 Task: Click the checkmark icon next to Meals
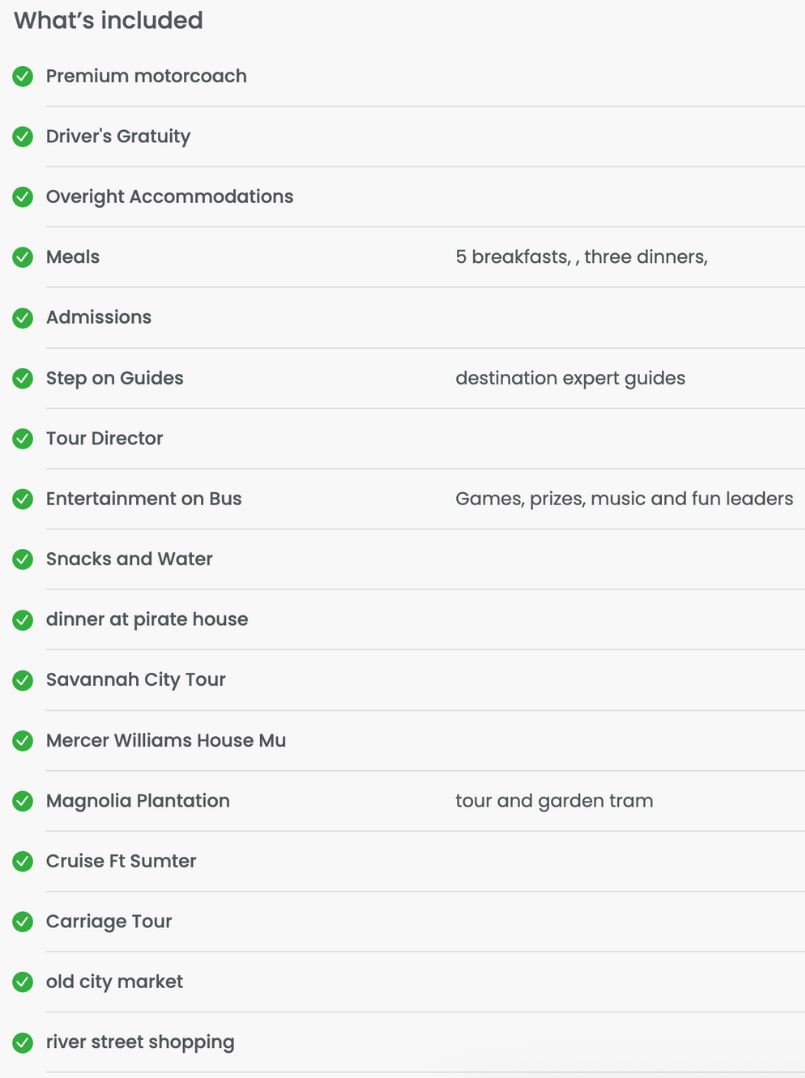pyautogui.click(x=23, y=257)
